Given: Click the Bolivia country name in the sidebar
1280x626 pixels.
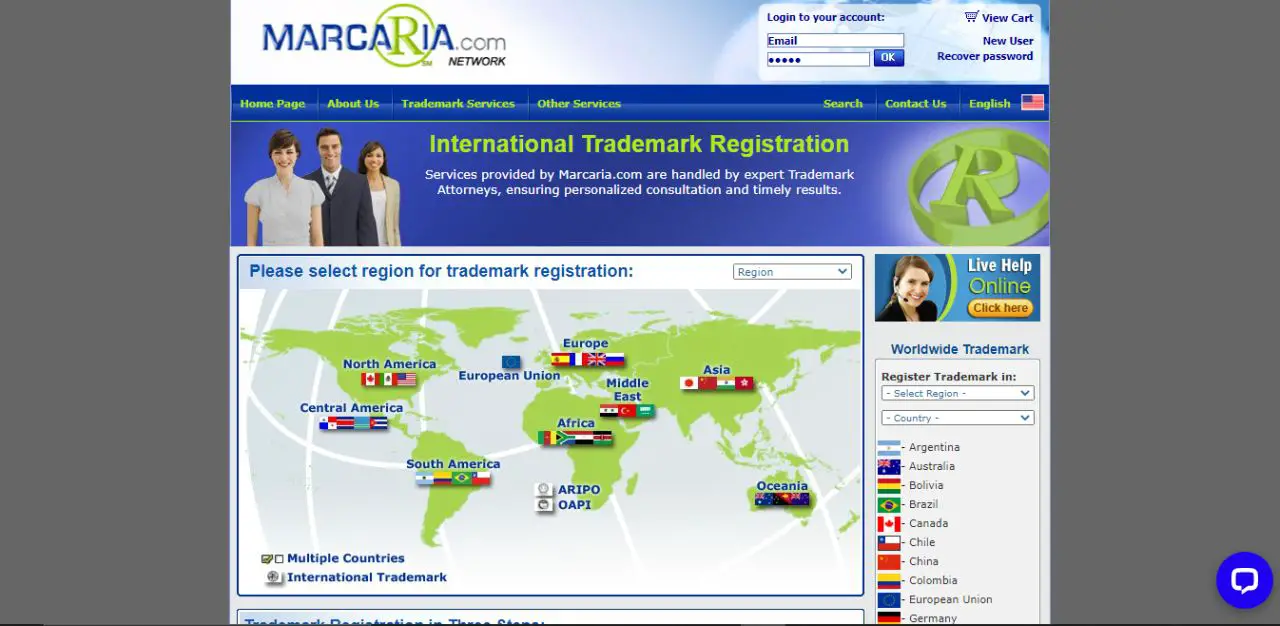Looking at the screenshot, I should point(926,485).
